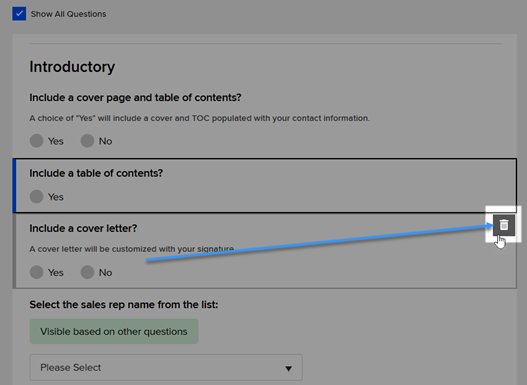Click the Show All Questions label text

(x=68, y=14)
